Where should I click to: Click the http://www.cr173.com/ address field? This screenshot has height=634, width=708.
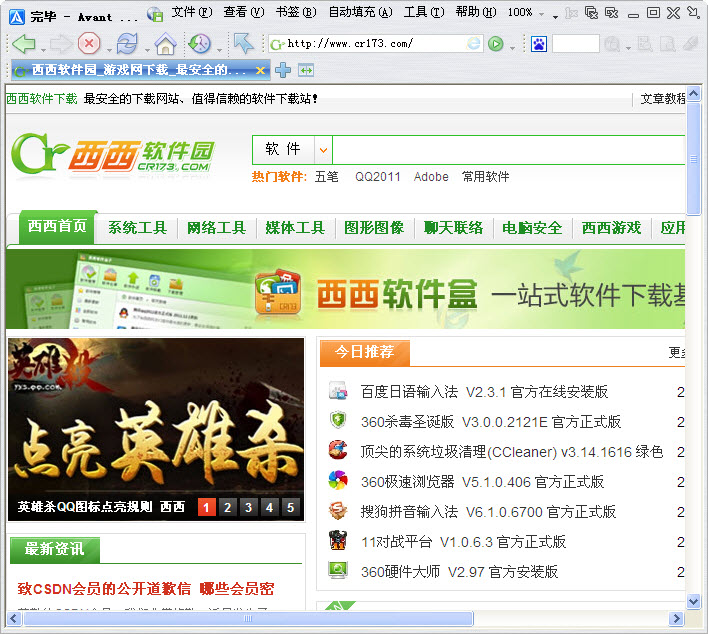[x=375, y=44]
